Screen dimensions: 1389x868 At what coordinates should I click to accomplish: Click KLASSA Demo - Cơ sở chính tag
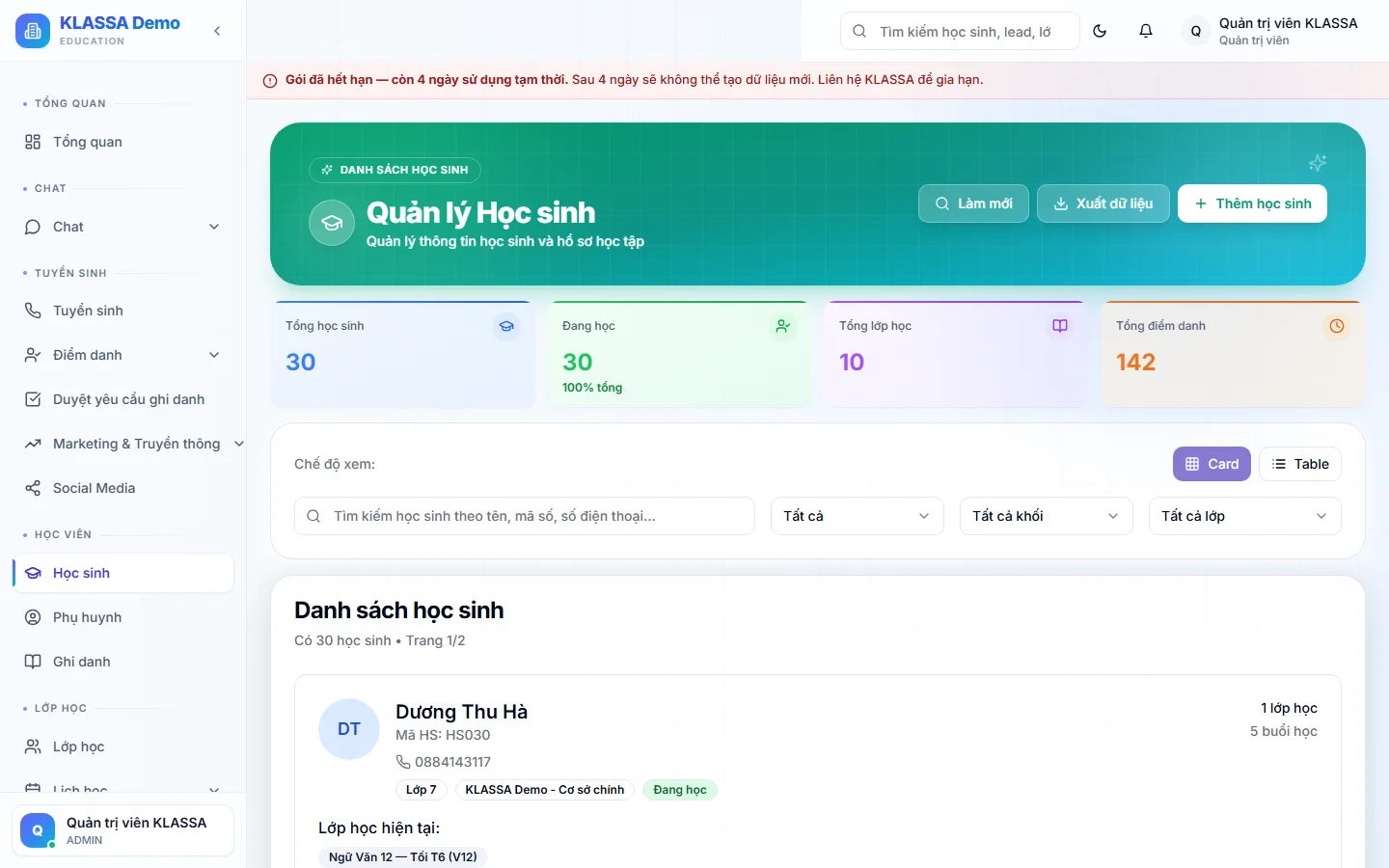545,790
